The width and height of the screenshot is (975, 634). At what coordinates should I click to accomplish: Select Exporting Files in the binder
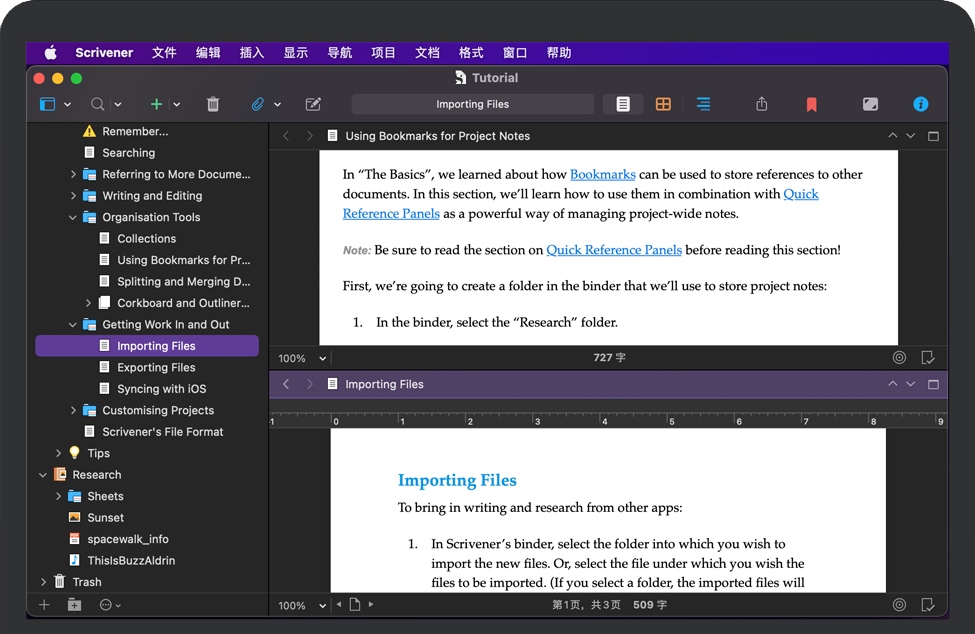[x=156, y=367]
